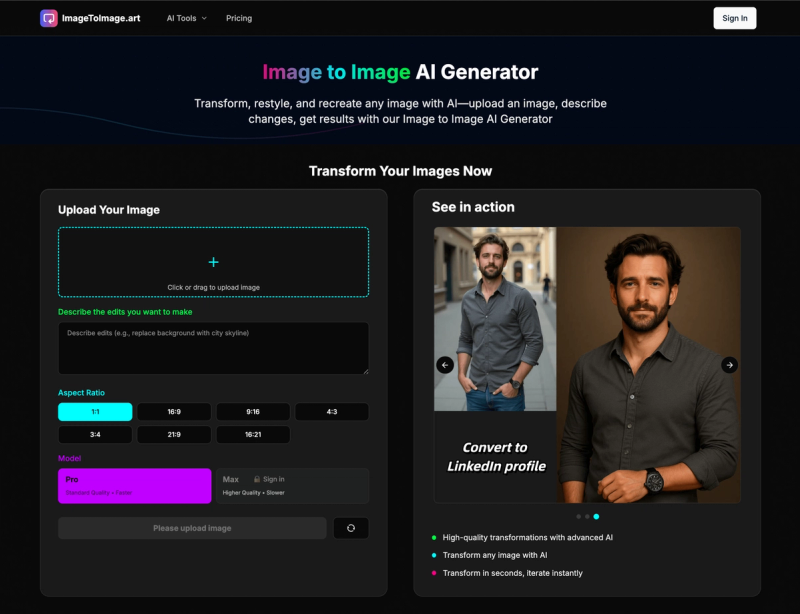Click Image to Image AI Generator title
Screen dimensions: 800x614
[x=401, y=72]
